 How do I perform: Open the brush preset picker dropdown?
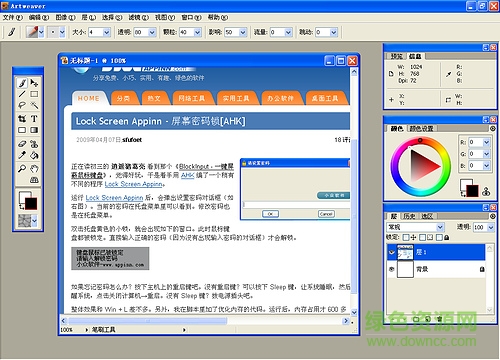click(x=41, y=32)
